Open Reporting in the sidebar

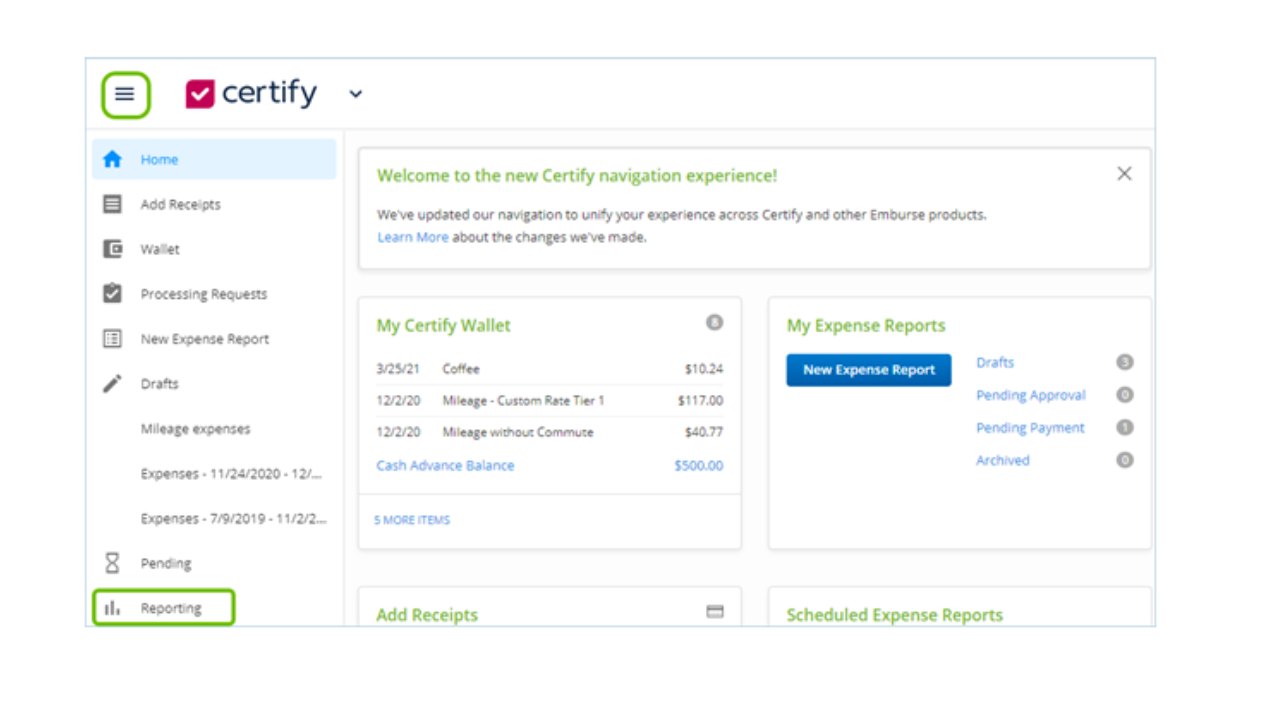tap(170, 608)
